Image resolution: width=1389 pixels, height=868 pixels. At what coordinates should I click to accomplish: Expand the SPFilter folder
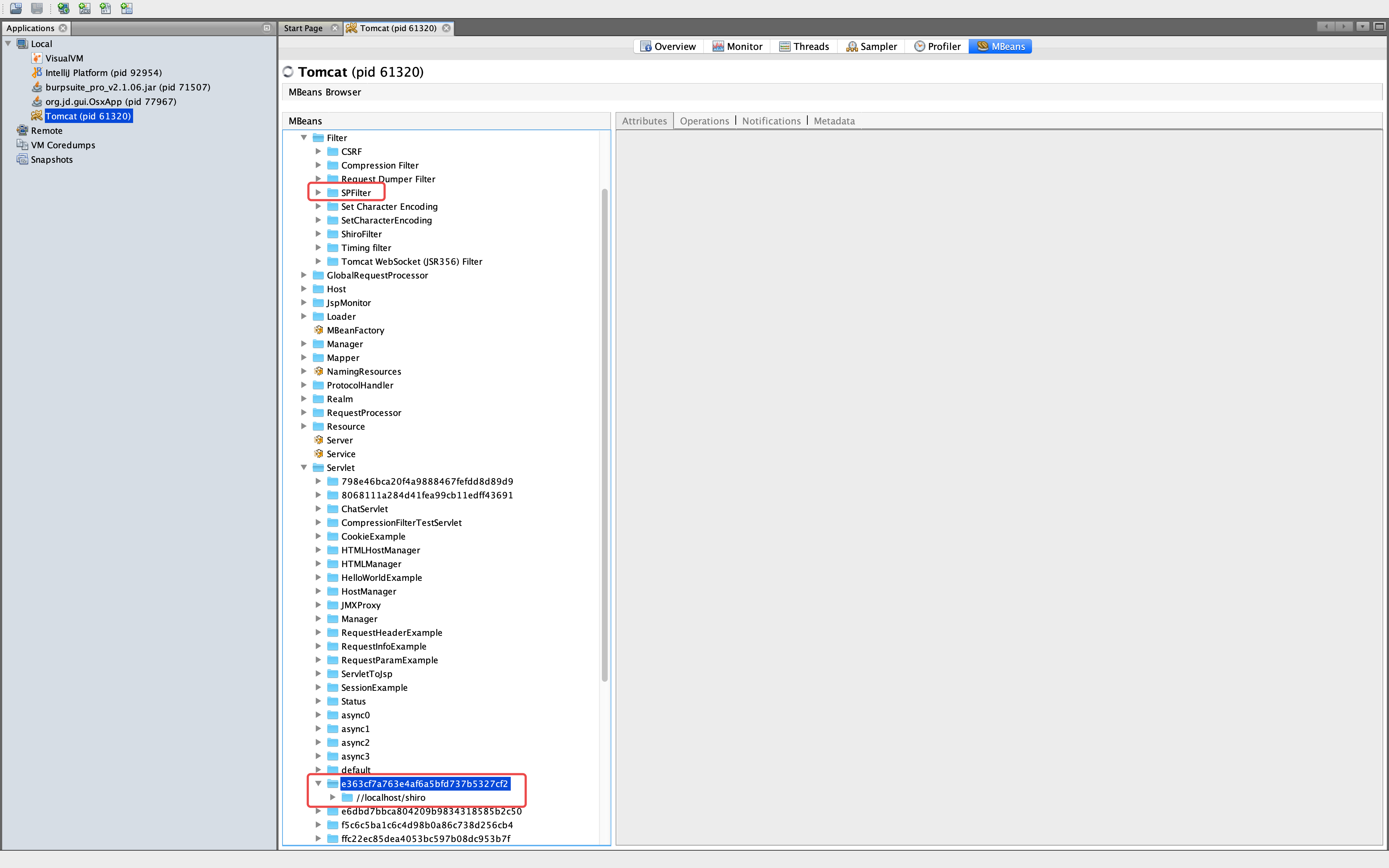(319, 193)
